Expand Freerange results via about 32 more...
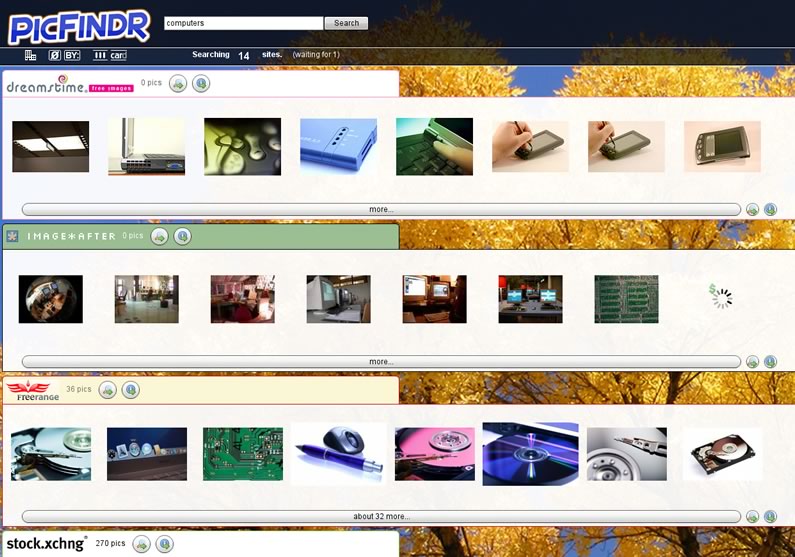 coord(381,516)
